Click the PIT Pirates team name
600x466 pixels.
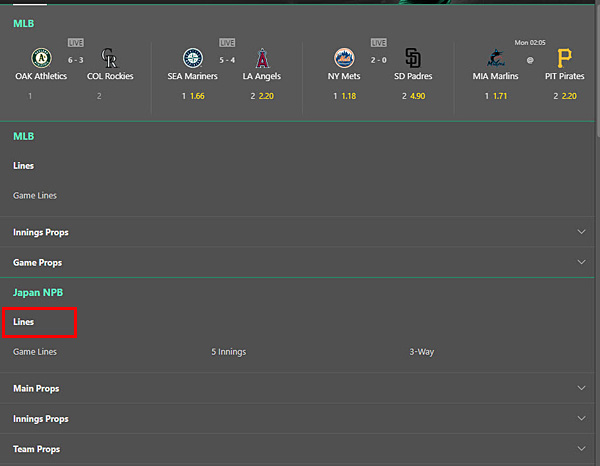click(x=565, y=76)
